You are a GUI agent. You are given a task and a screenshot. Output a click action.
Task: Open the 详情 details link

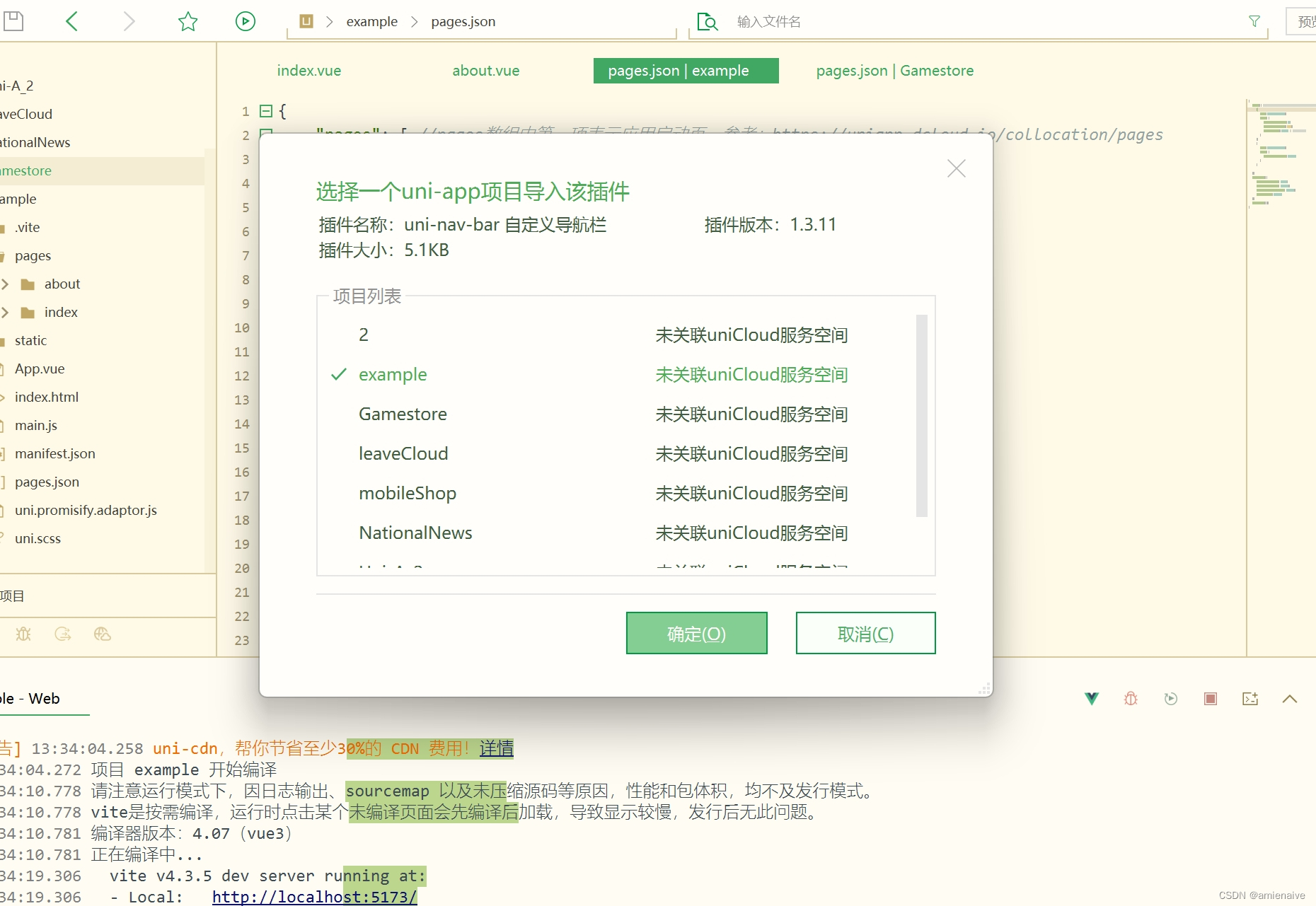(x=497, y=748)
